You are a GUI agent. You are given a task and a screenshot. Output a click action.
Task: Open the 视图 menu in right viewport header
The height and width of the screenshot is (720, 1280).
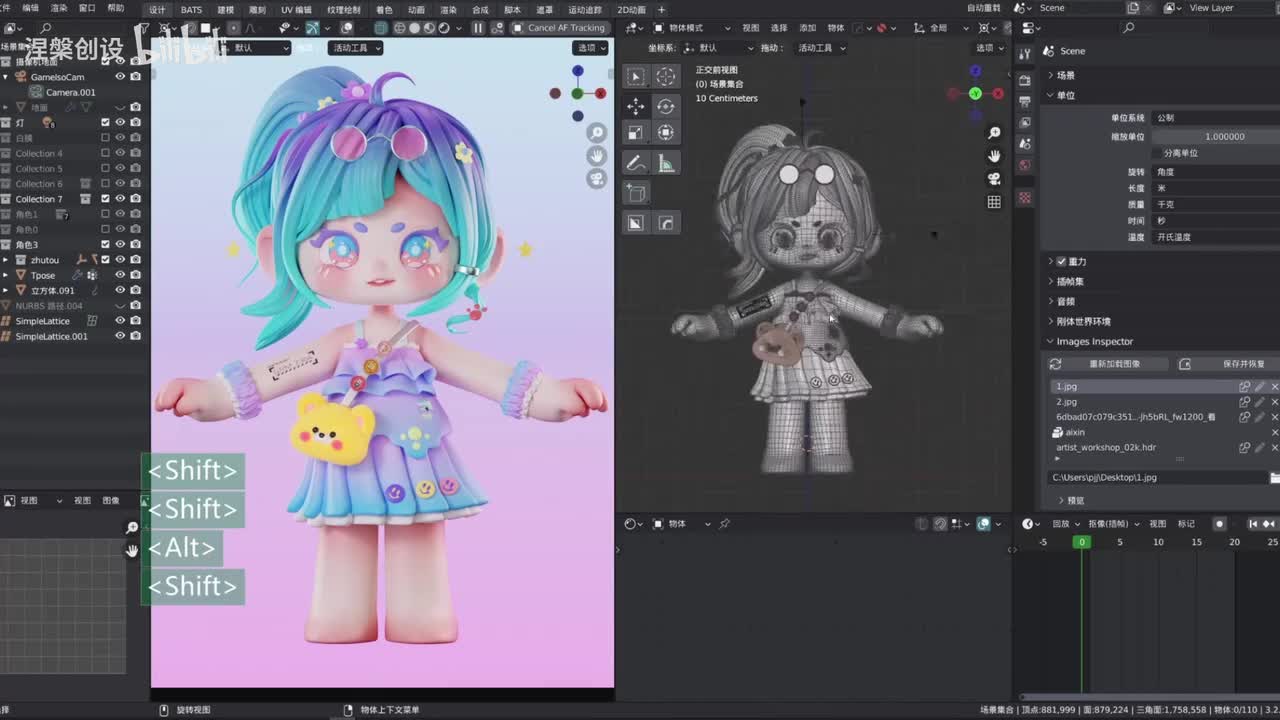[751, 28]
